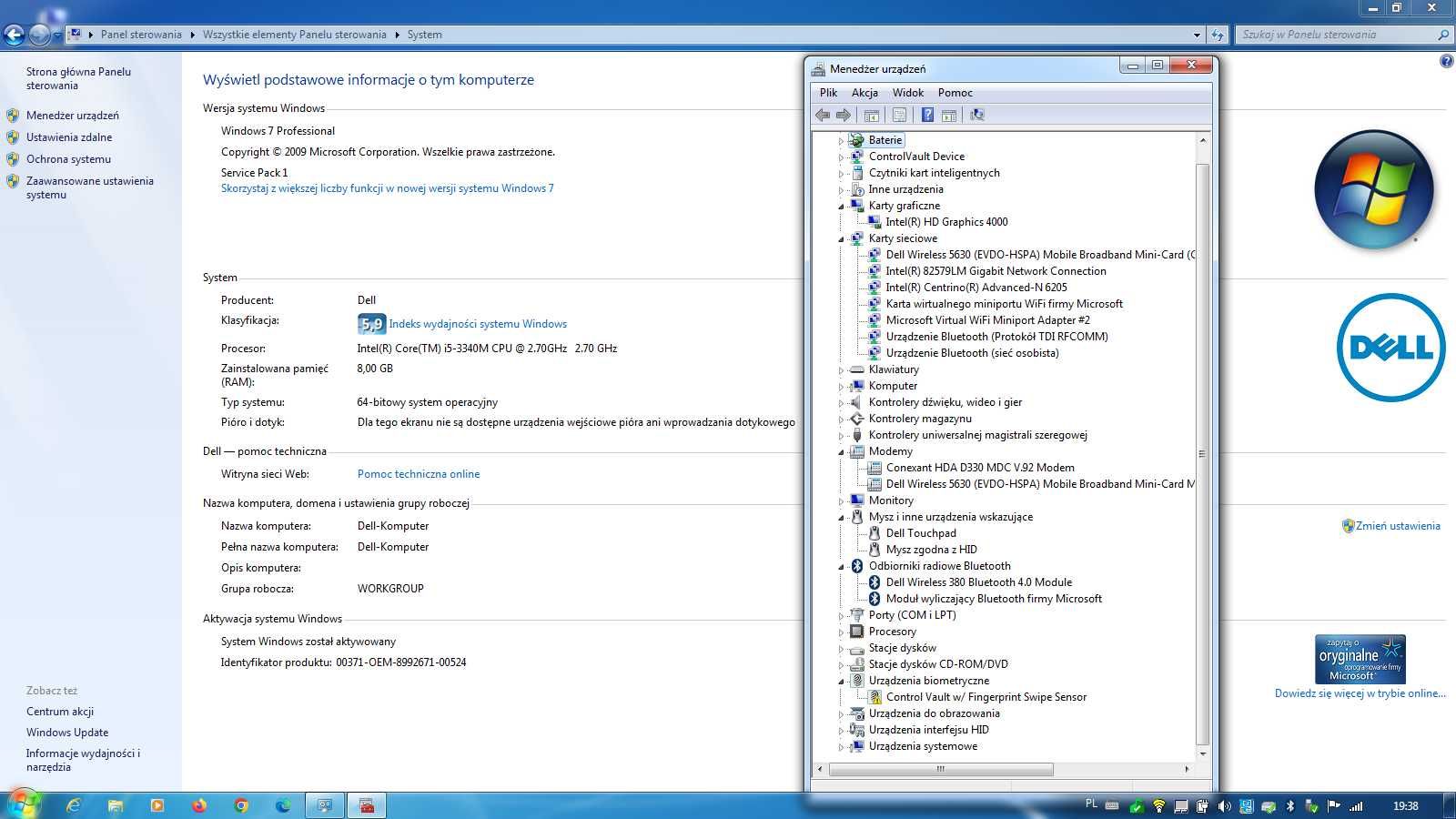Open the address bar history dropdown arrow
Viewport: 1456px width, 819px height.
1197,35
